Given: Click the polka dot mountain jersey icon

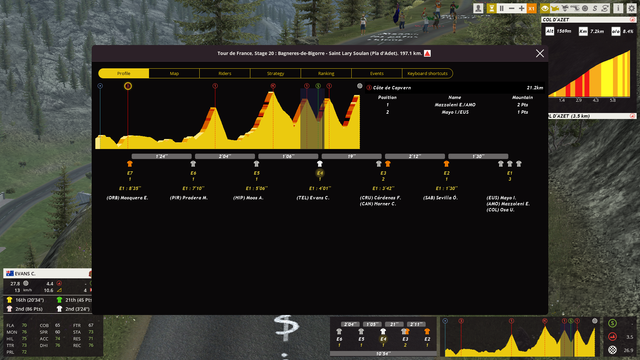Looking at the screenshot, I should coord(10,309).
